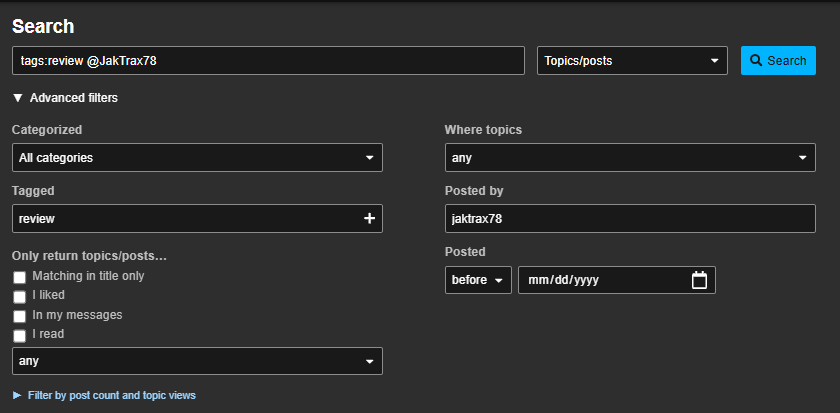
Task: Change the before date selector
Action: [478, 280]
